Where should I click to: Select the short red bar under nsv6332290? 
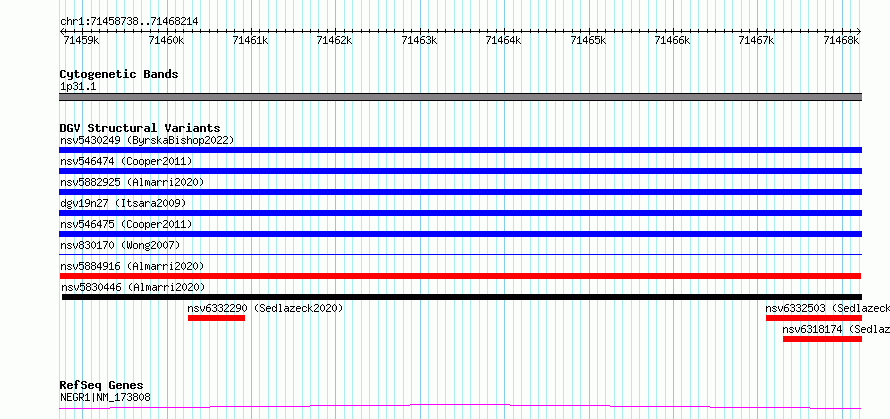(x=216, y=318)
